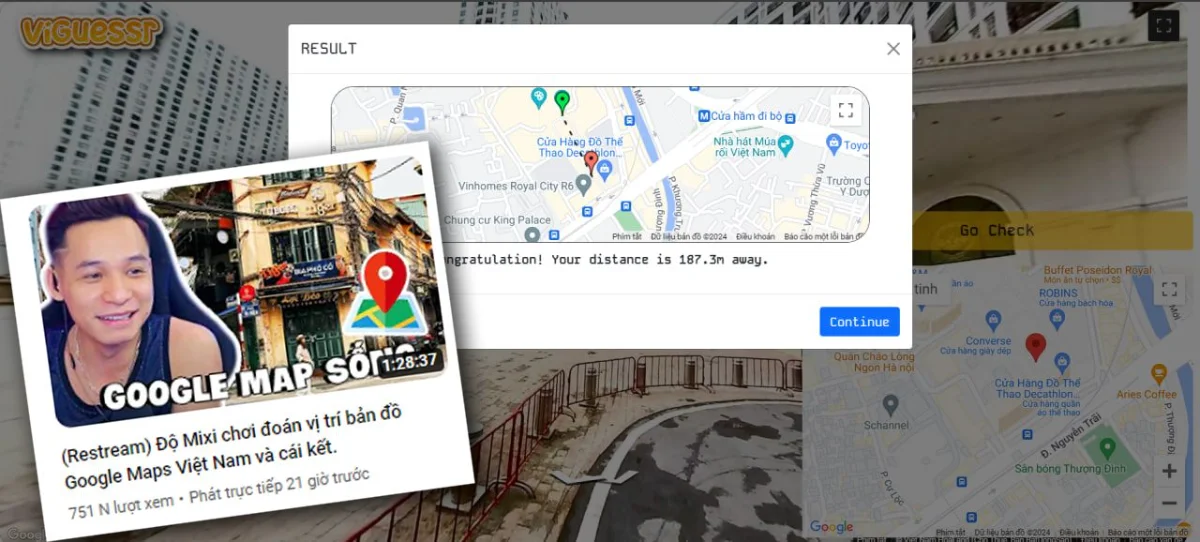Click the Continue button in result dialog
The image size is (1200, 542).
[x=859, y=321]
